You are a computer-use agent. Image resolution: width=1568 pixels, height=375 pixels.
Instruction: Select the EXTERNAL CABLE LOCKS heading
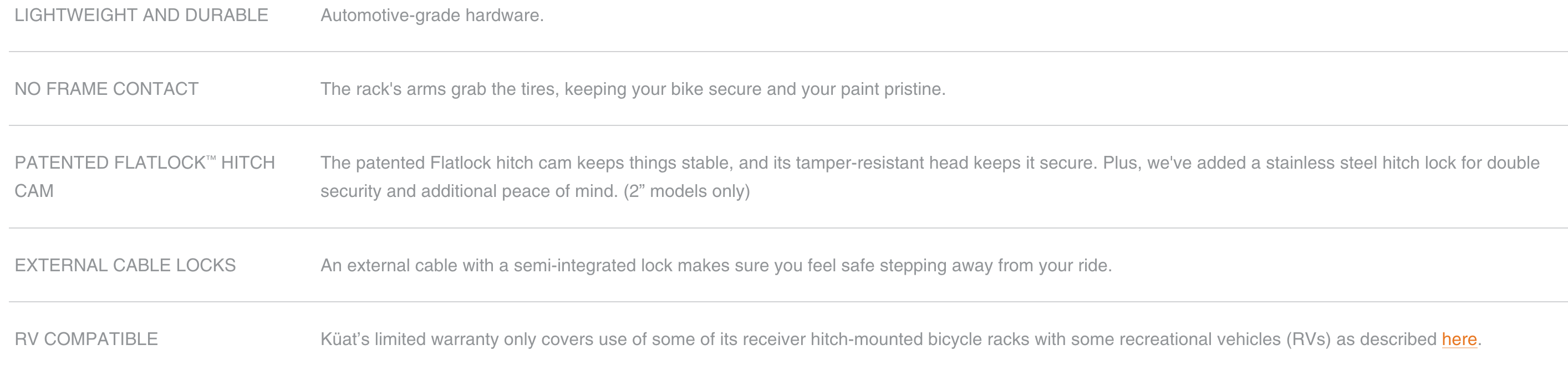click(125, 265)
